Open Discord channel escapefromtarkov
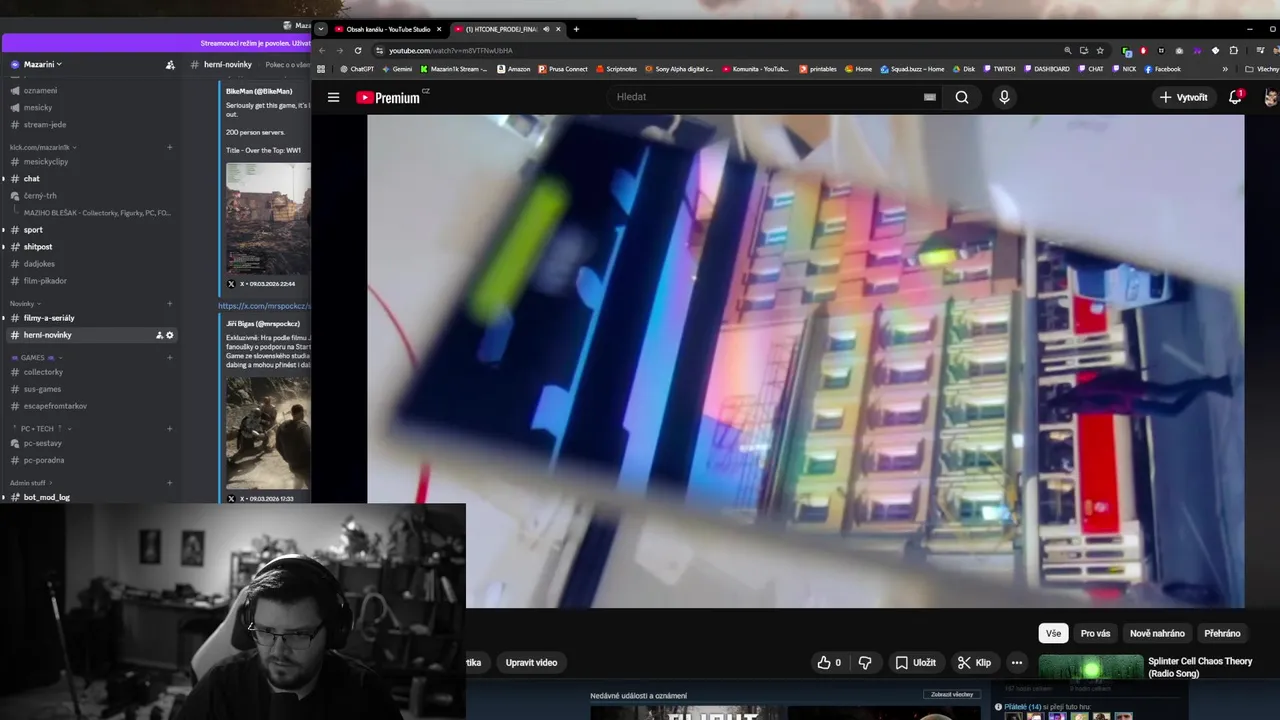The width and height of the screenshot is (1280, 720). tap(55, 406)
